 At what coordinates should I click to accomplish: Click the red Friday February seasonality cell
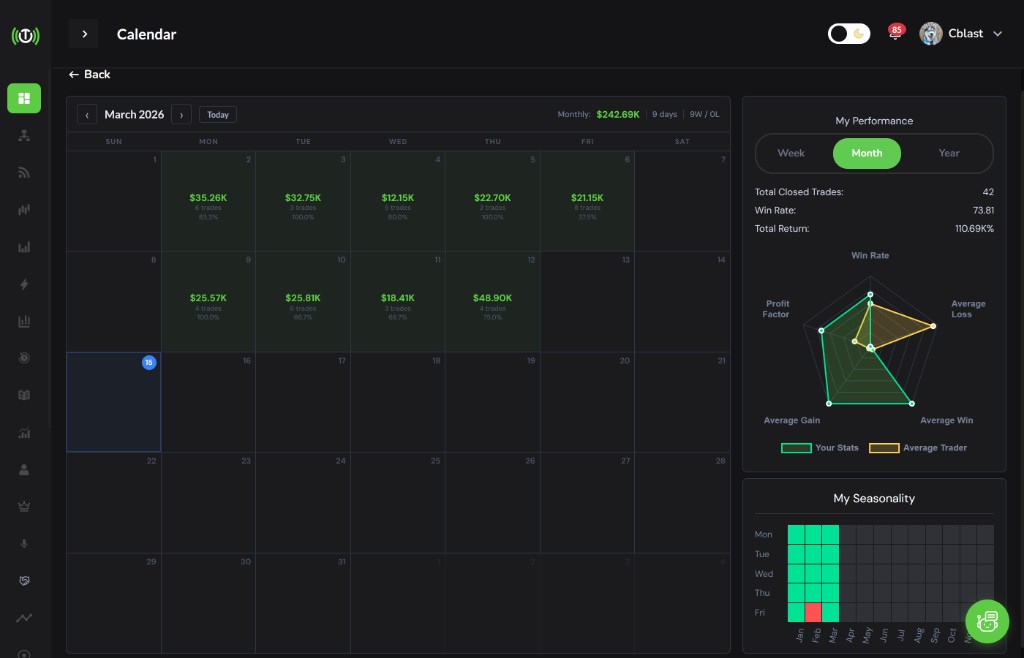click(813, 612)
